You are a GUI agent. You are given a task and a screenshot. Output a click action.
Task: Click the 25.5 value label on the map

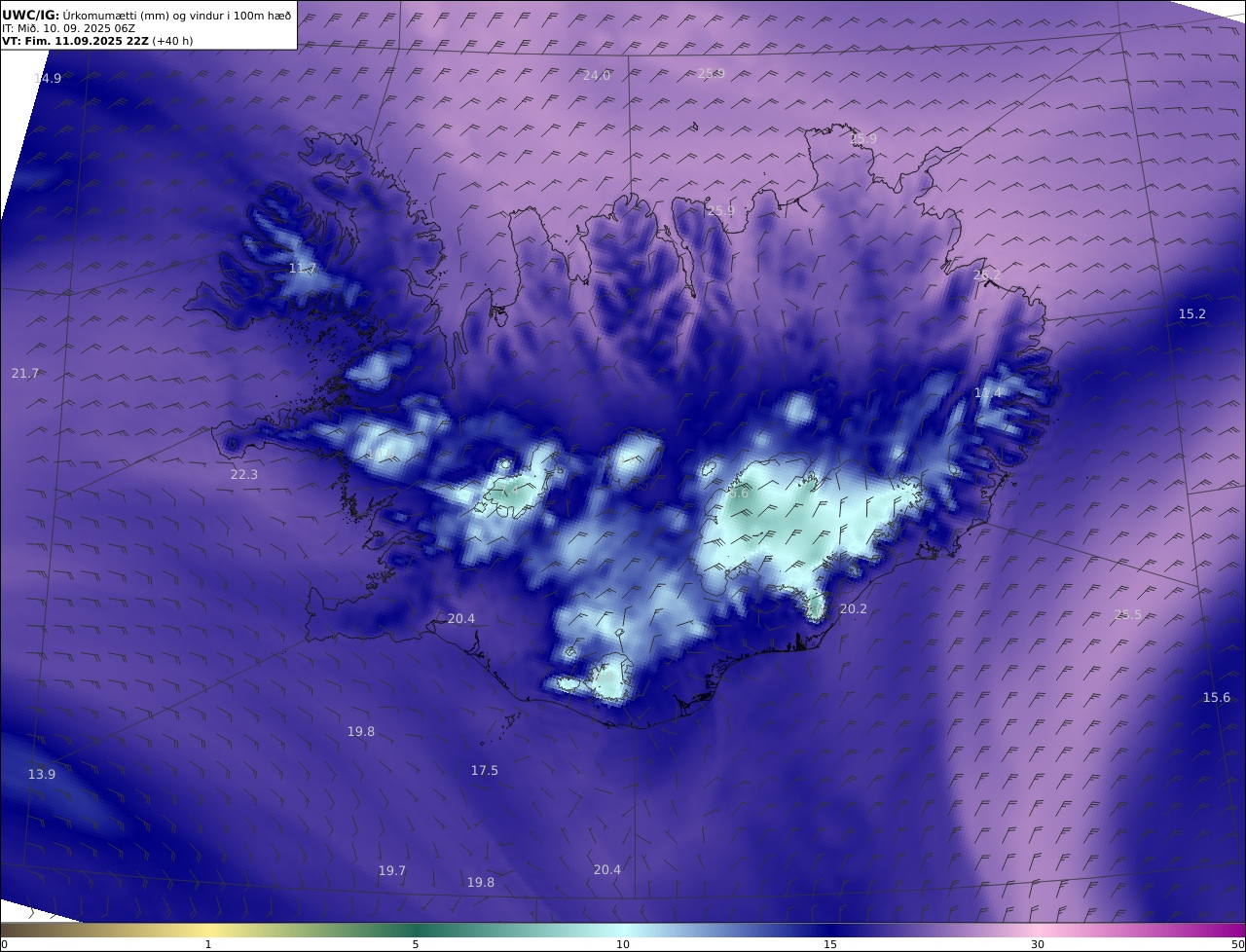tap(1128, 615)
